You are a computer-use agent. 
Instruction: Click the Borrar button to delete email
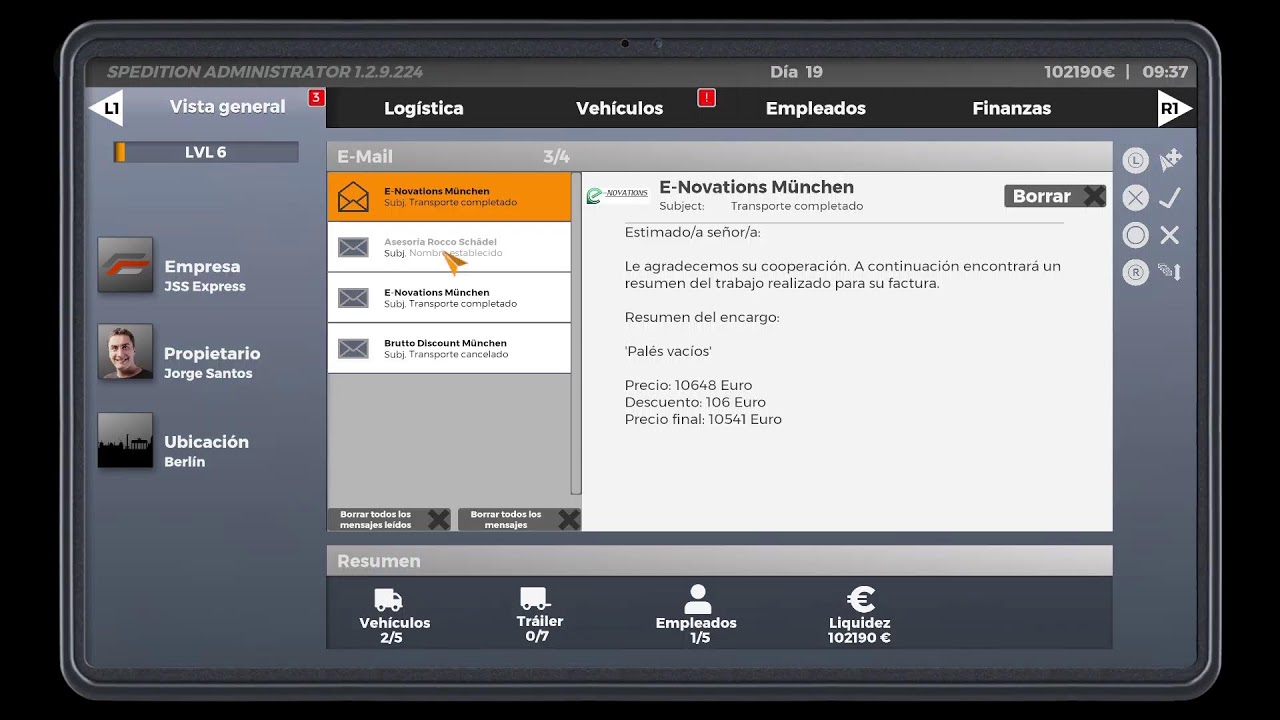[1055, 196]
